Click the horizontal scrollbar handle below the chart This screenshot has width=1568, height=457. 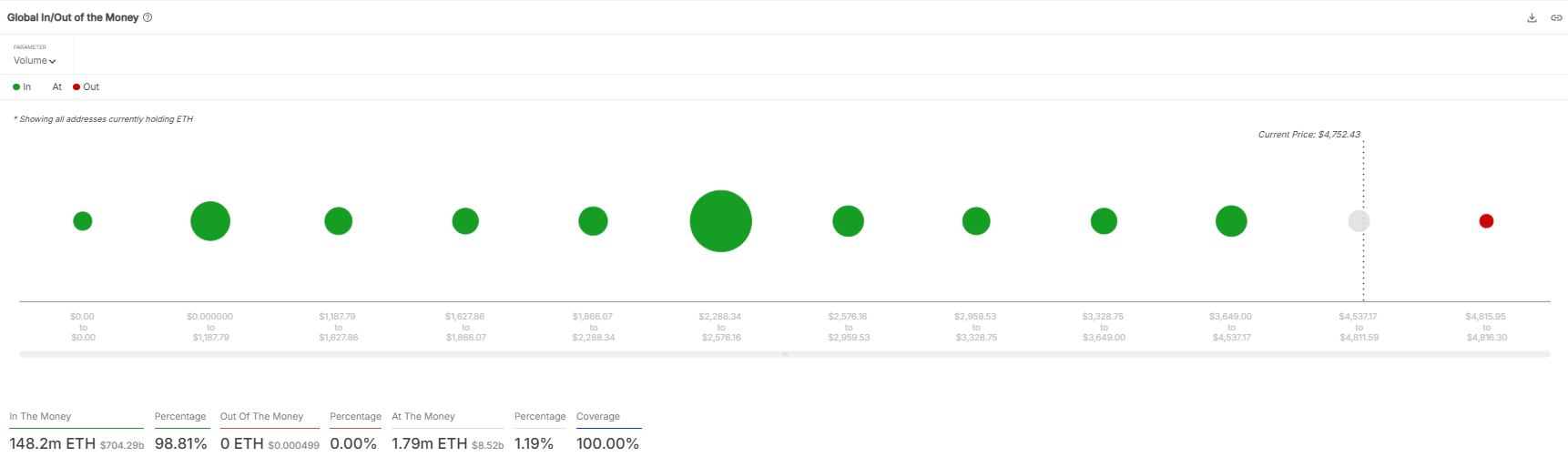(x=785, y=354)
